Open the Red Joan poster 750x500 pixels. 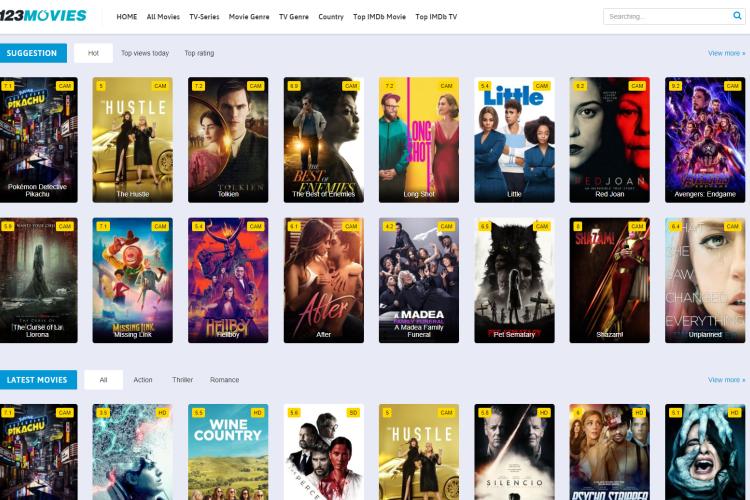(x=609, y=140)
